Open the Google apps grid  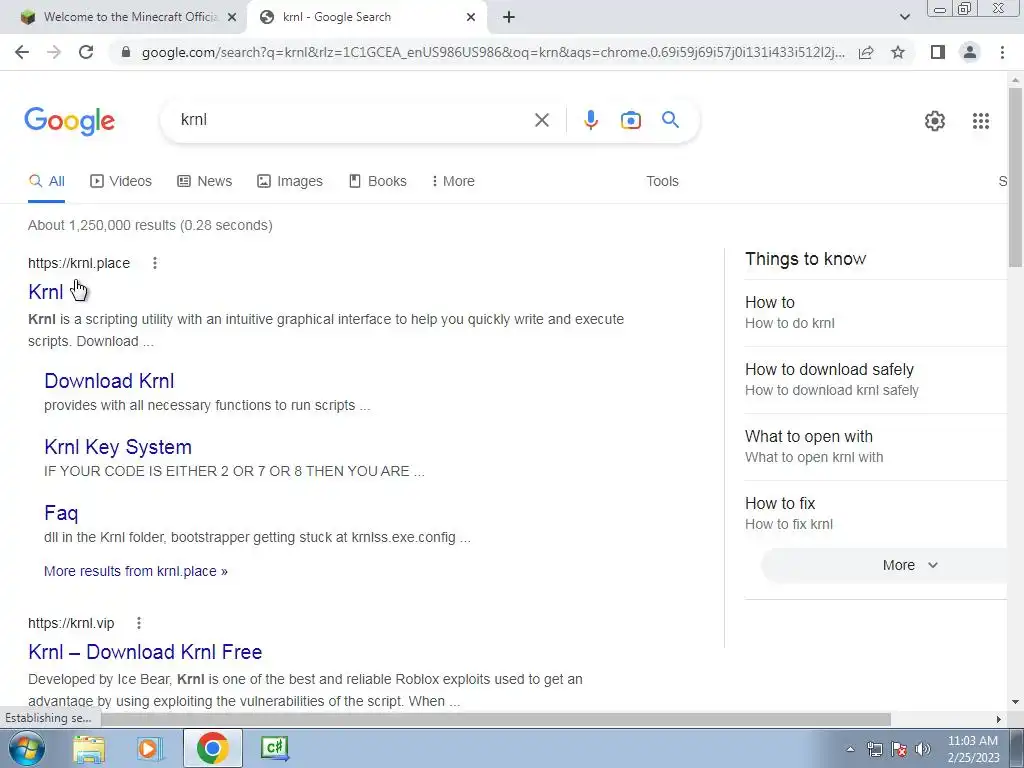(x=980, y=121)
